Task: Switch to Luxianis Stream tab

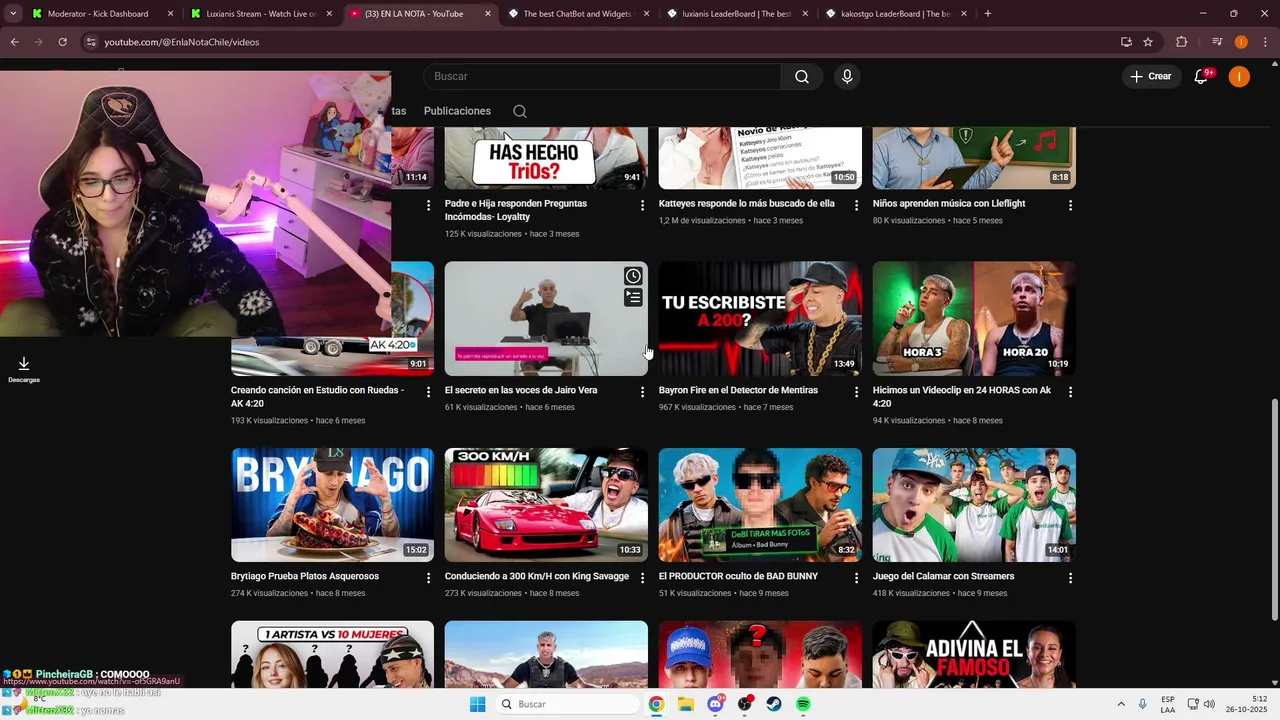Action: (262, 14)
